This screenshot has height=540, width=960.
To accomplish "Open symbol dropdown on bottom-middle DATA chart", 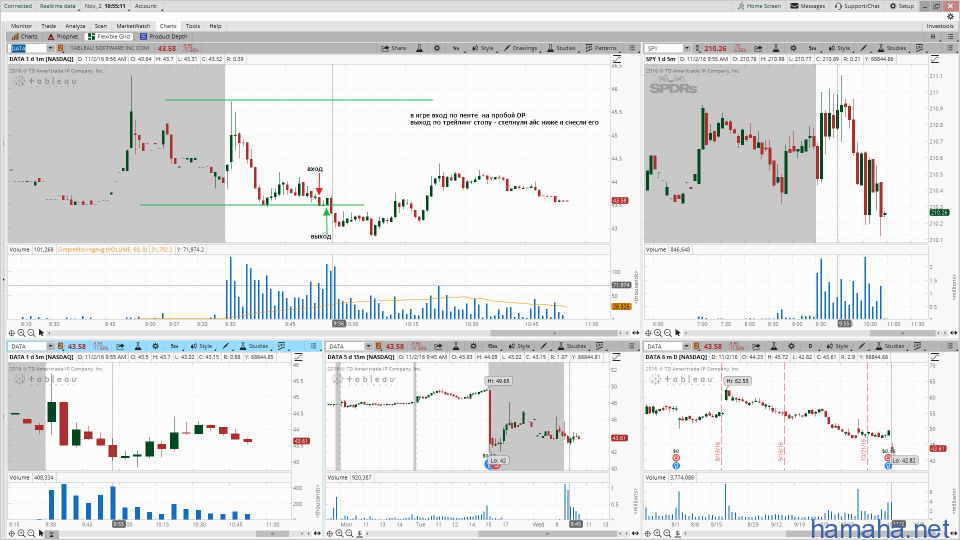I will pyautogui.click(x=369, y=347).
